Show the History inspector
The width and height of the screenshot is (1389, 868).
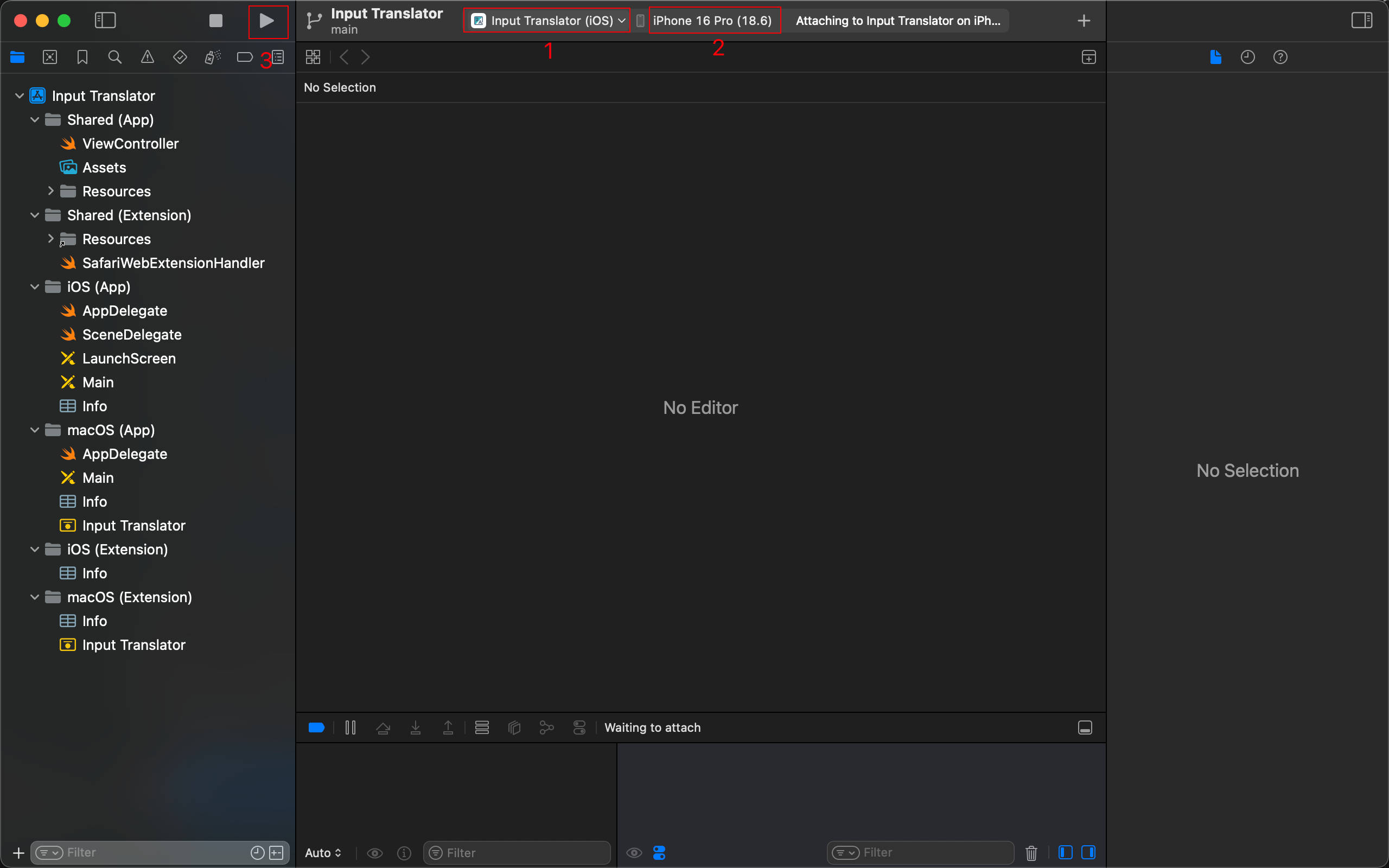pyautogui.click(x=1248, y=57)
